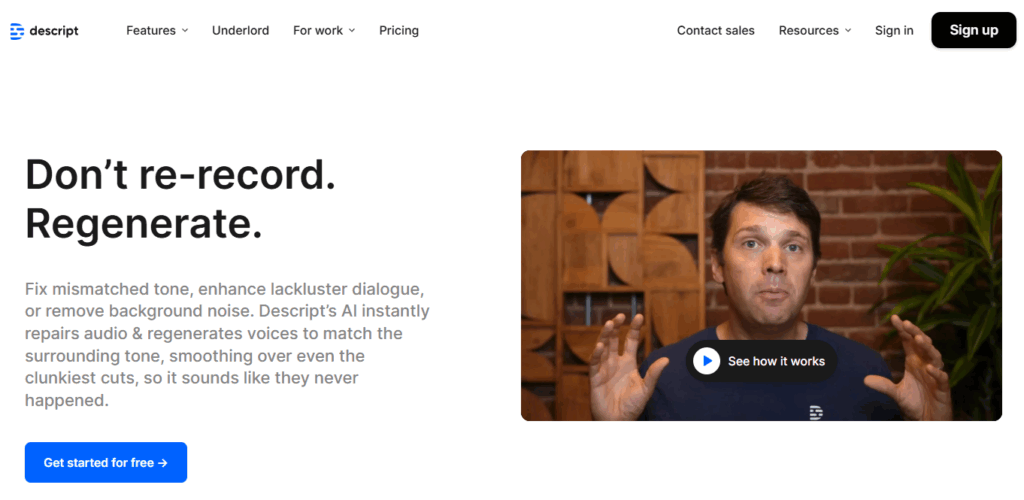Click the descript wordmark text
This screenshot has height=500, width=1024.
coord(55,31)
